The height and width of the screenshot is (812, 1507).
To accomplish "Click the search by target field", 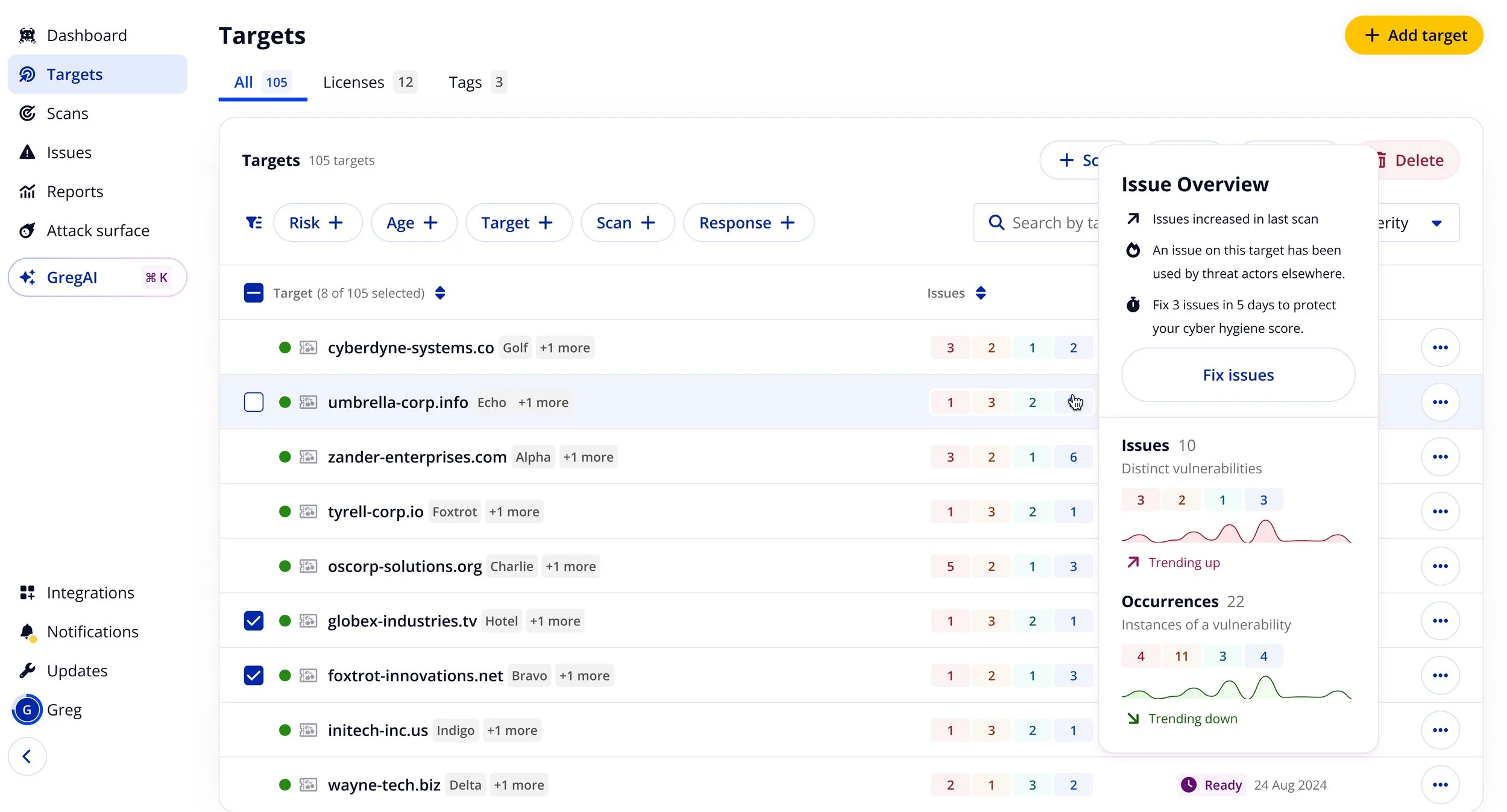I will tap(1049, 222).
